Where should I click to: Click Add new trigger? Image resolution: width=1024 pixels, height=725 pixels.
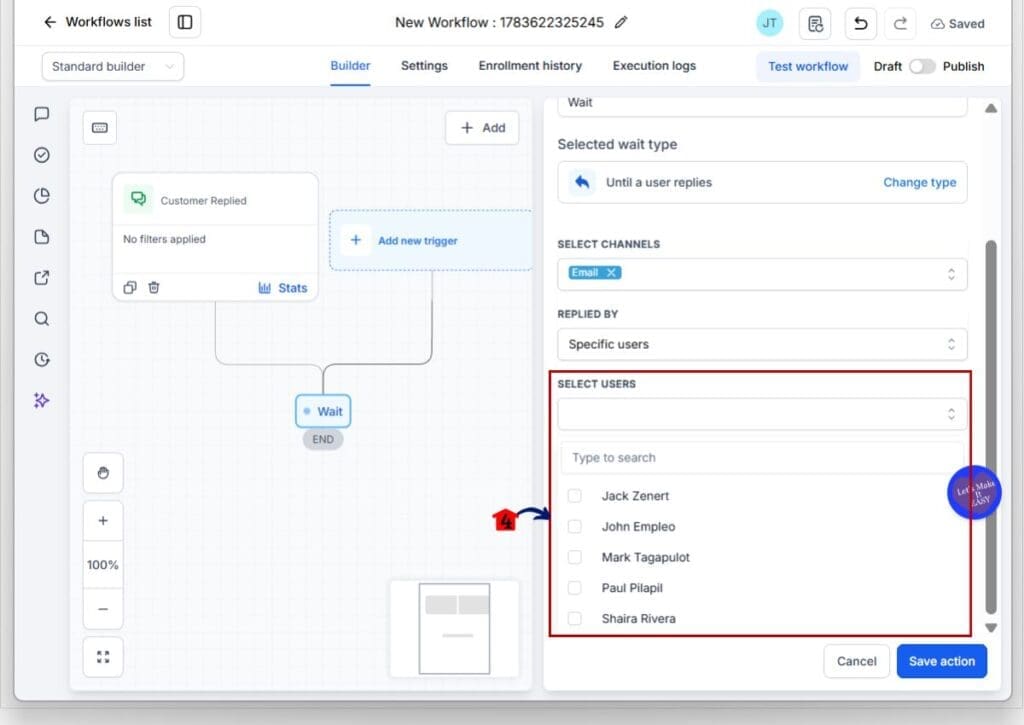click(431, 240)
